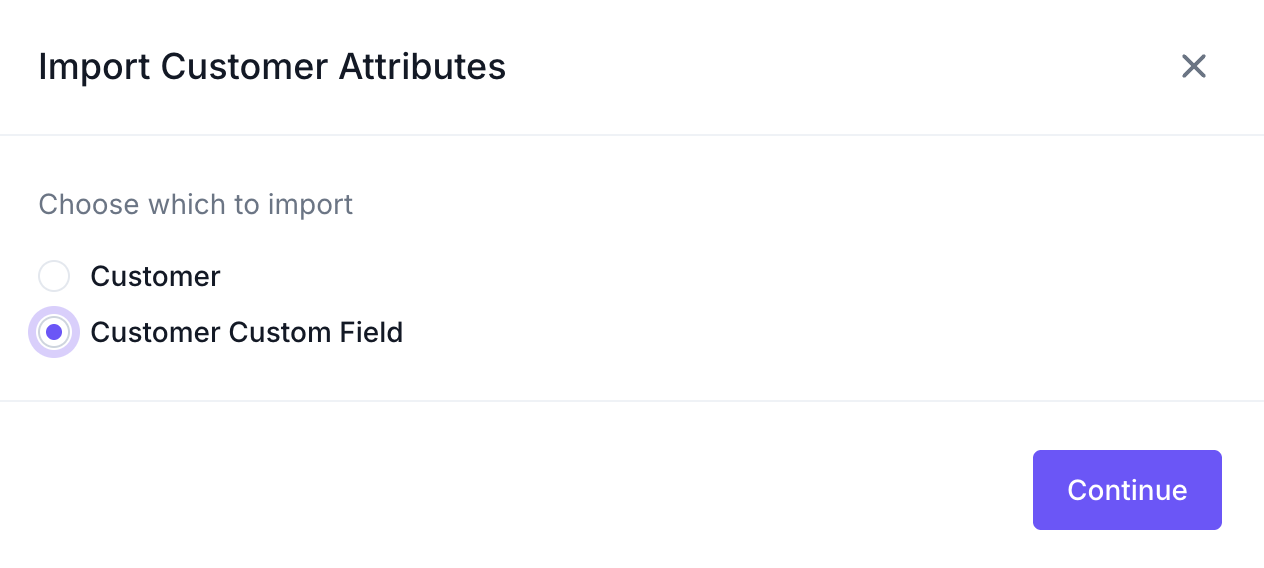Continue to the next import step
Viewport: 1264px width, 568px height.
[1127, 490]
